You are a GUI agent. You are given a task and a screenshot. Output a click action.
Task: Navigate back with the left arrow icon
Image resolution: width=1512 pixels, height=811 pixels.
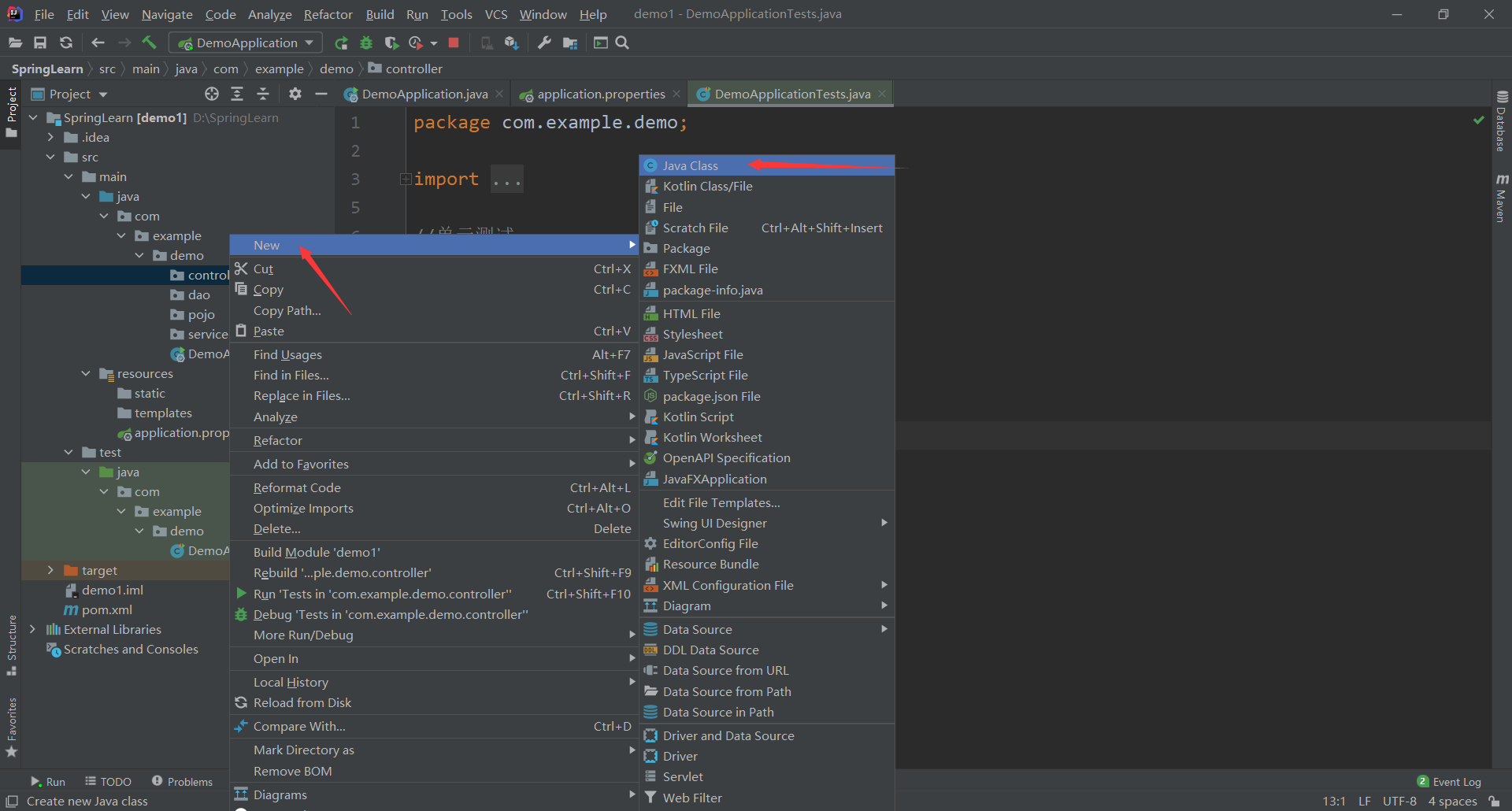tap(98, 43)
